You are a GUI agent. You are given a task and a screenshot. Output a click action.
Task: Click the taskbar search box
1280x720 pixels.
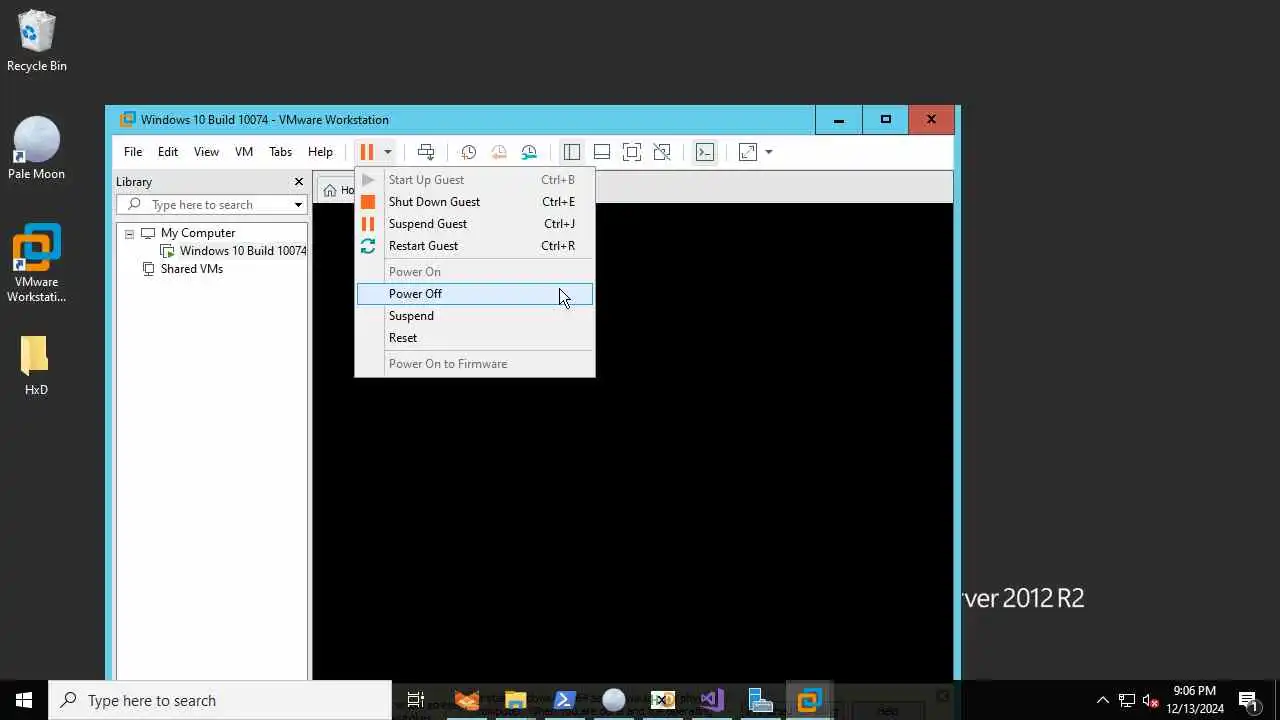[220, 700]
